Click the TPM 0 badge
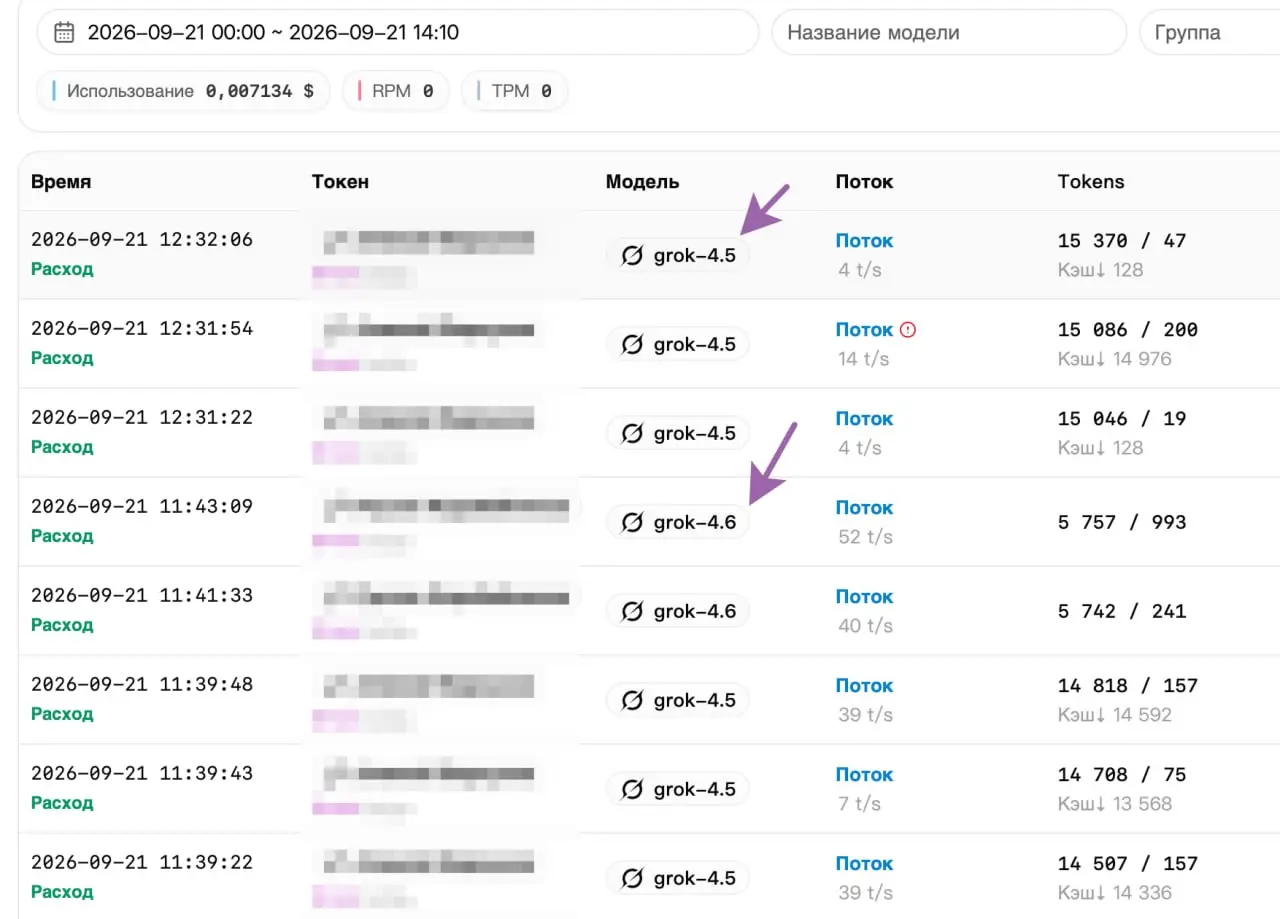1280x919 pixels. point(515,91)
